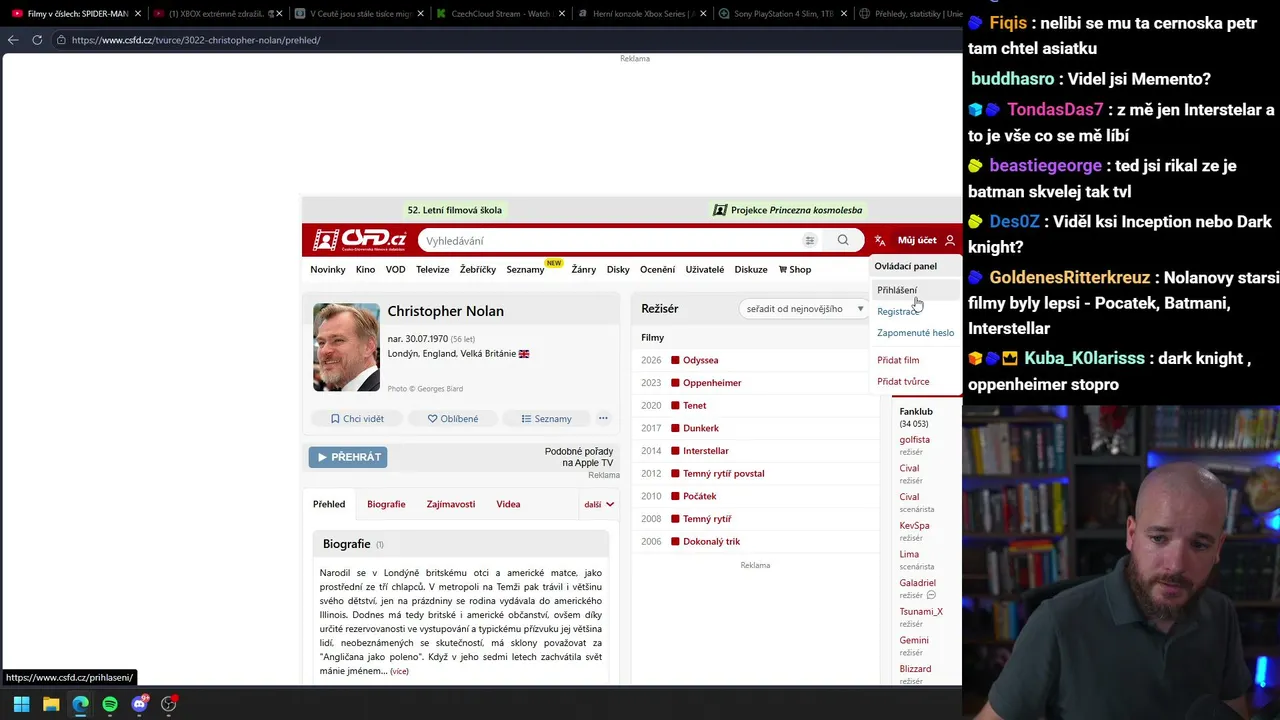Close the Sony PlayStation 4 Slim tab
This screenshot has height=720, width=1280.
tap(843, 14)
